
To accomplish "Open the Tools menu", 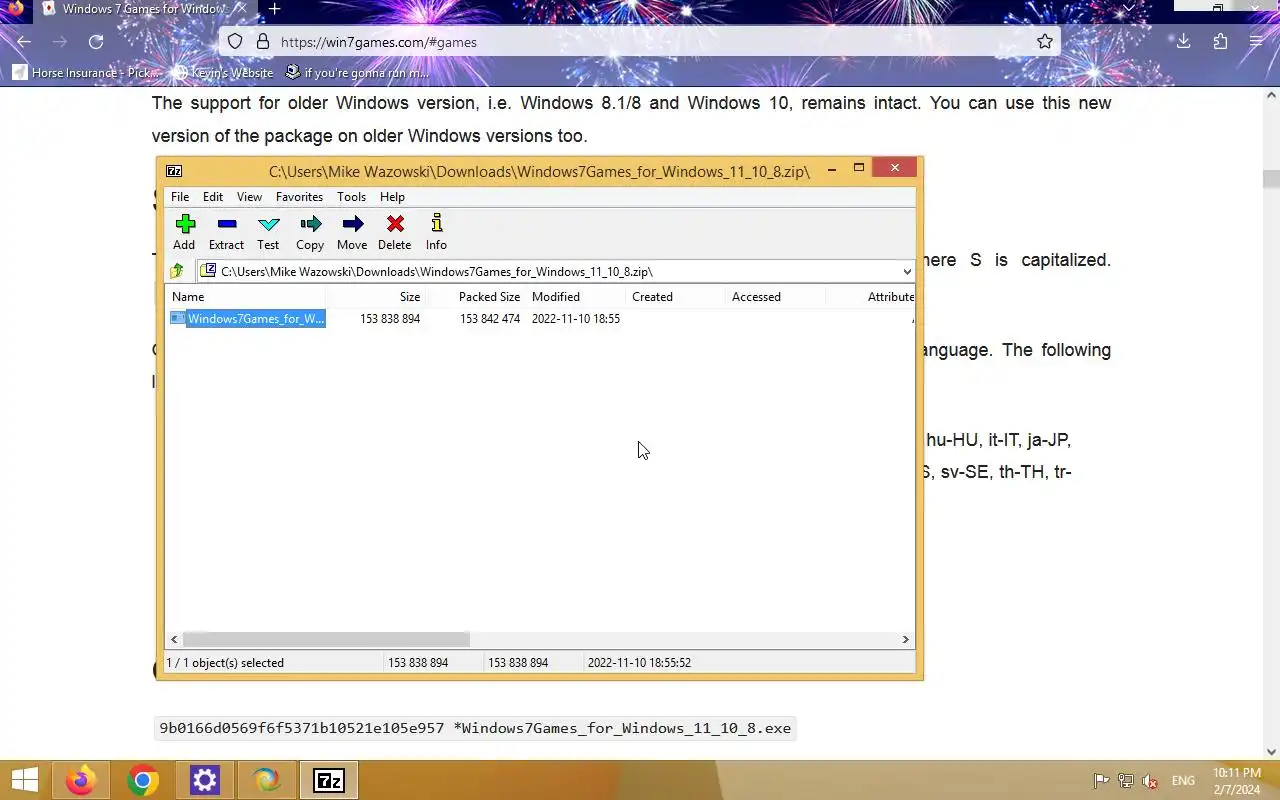I will click(351, 197).
